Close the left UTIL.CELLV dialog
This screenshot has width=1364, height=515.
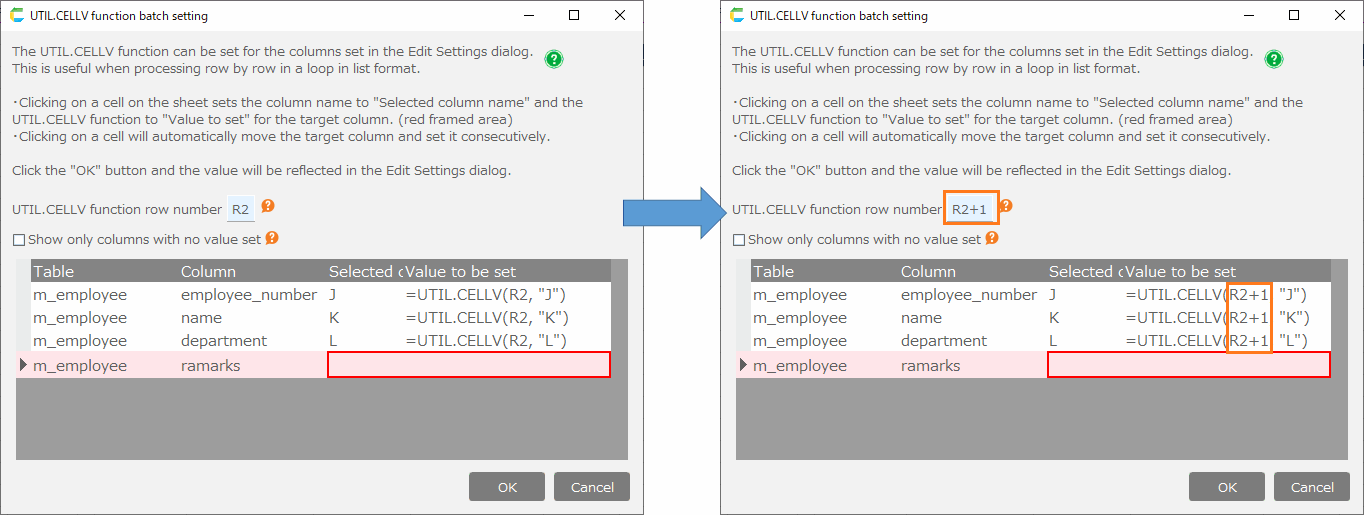[620, 15]
